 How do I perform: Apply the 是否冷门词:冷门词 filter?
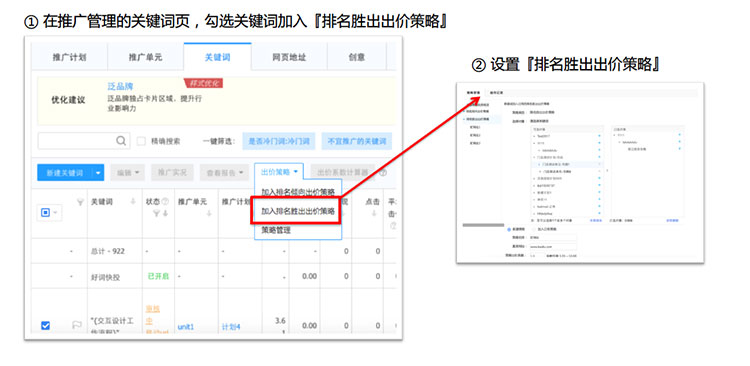(279, 142)
